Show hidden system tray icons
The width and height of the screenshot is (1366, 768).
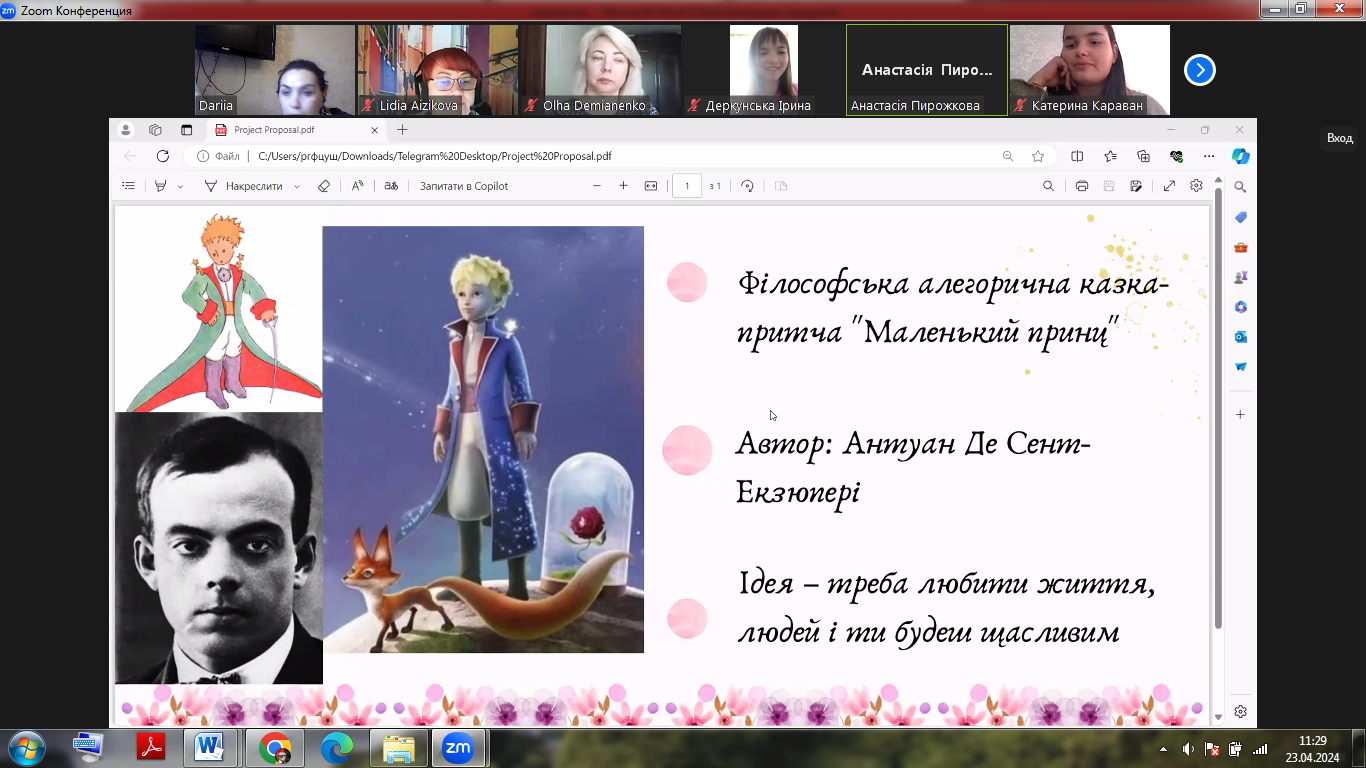click(1162, 749)
